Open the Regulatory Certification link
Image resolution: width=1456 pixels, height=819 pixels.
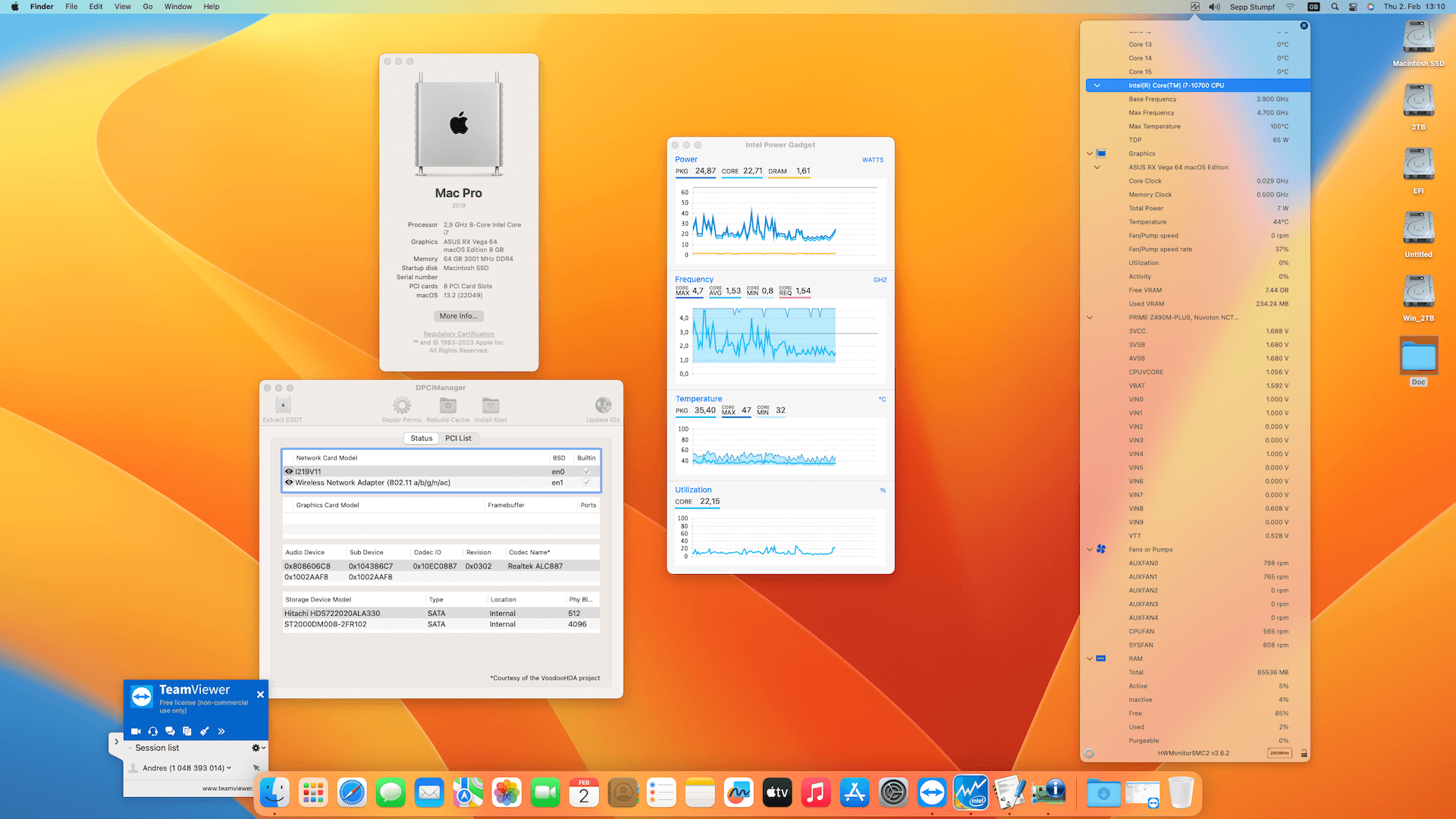click(x=459, y=334)
